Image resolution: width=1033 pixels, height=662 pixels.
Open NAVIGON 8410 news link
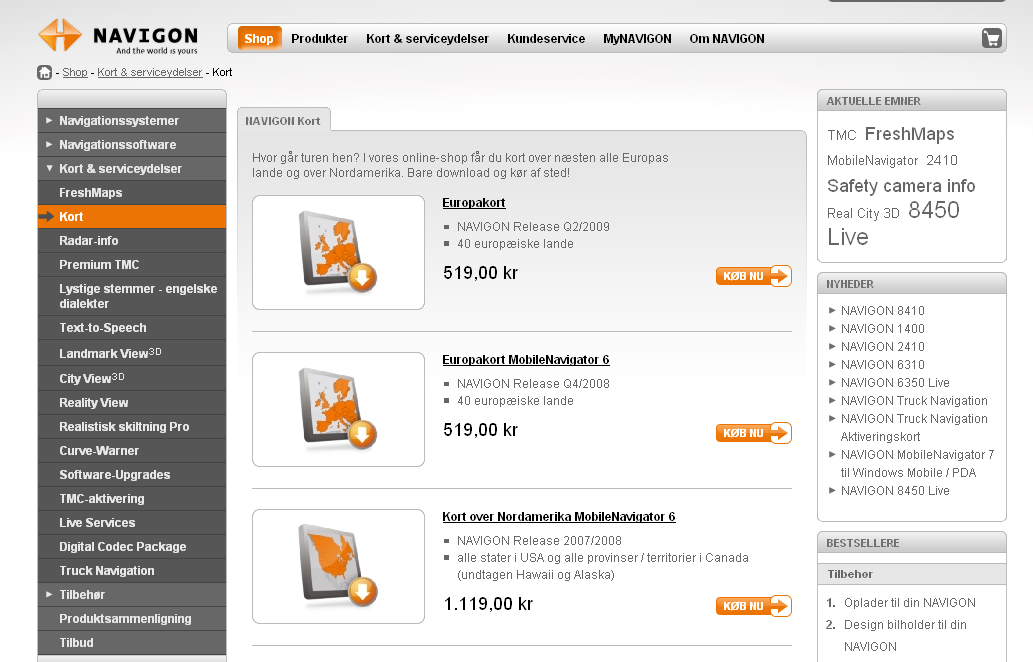(x=882, y=311)
